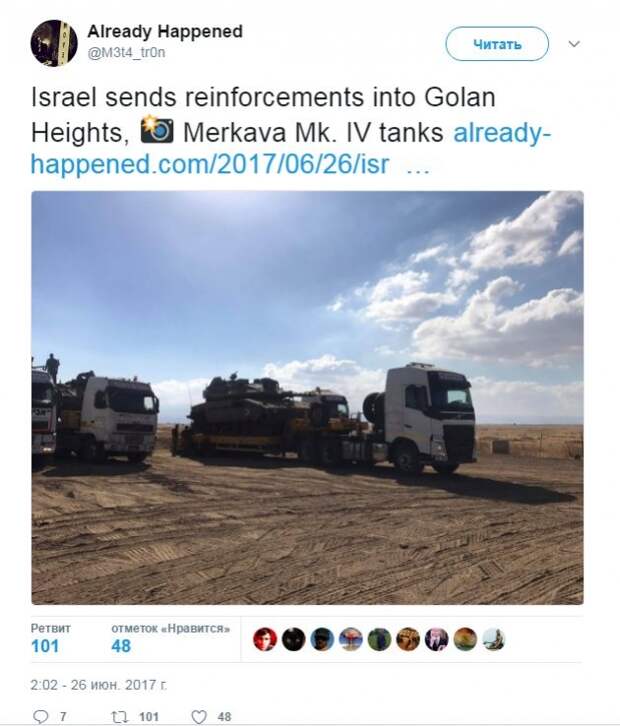
Task: Open the fourth liker avatar
Action: tap(351, 639)
